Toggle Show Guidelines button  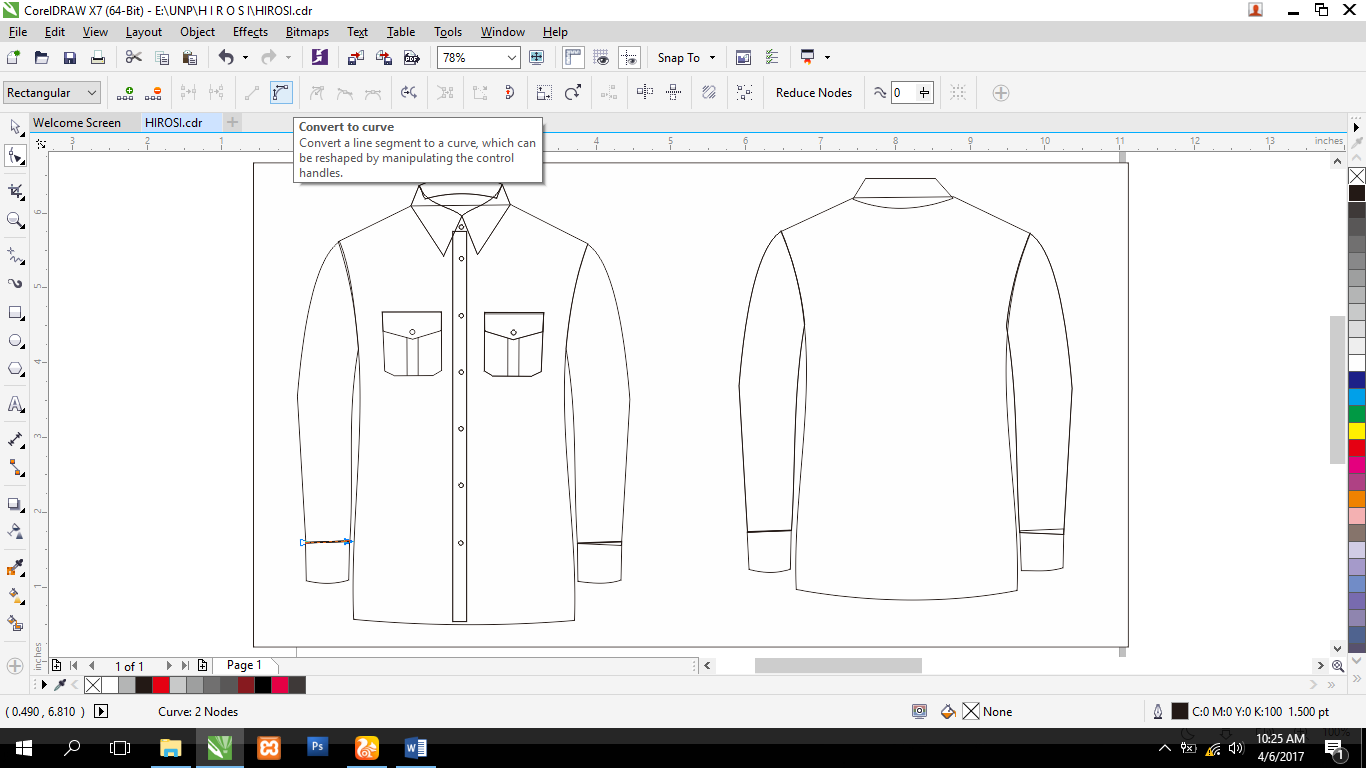pos(629,58)
